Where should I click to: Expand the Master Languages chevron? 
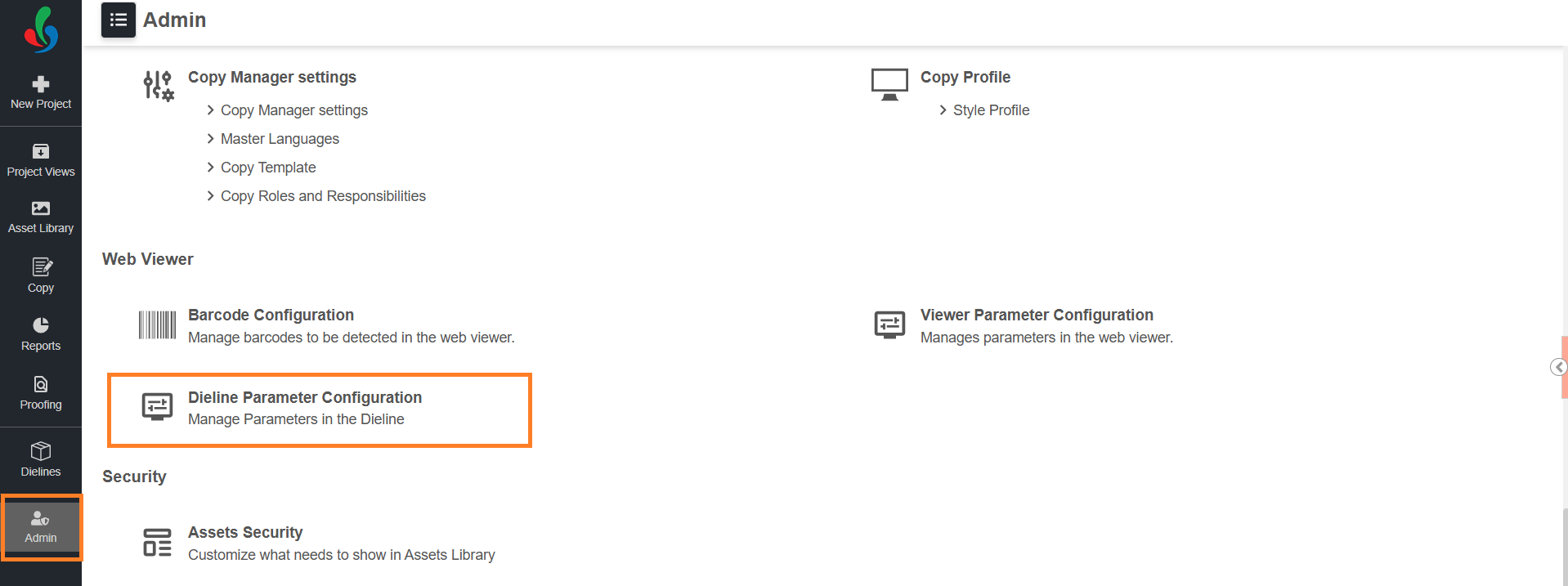211,139
